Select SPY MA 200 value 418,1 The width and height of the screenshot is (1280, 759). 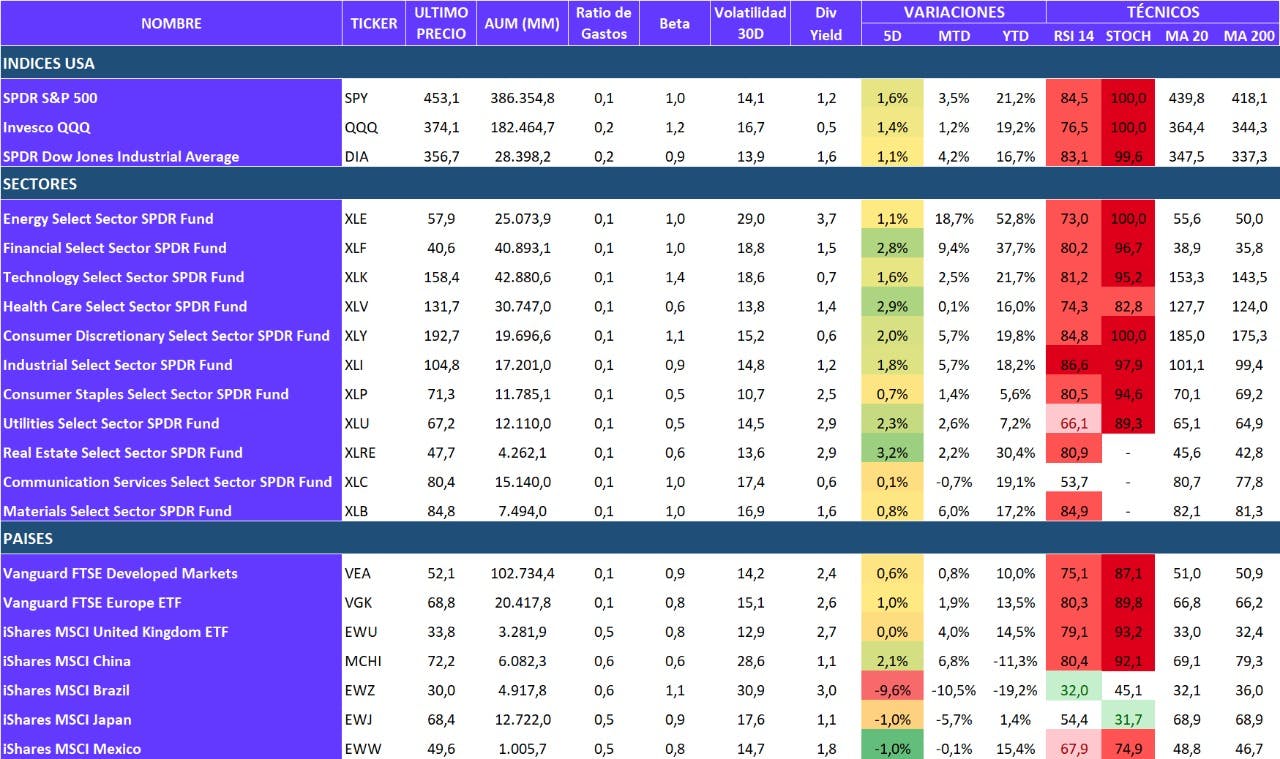[1249, 98]
